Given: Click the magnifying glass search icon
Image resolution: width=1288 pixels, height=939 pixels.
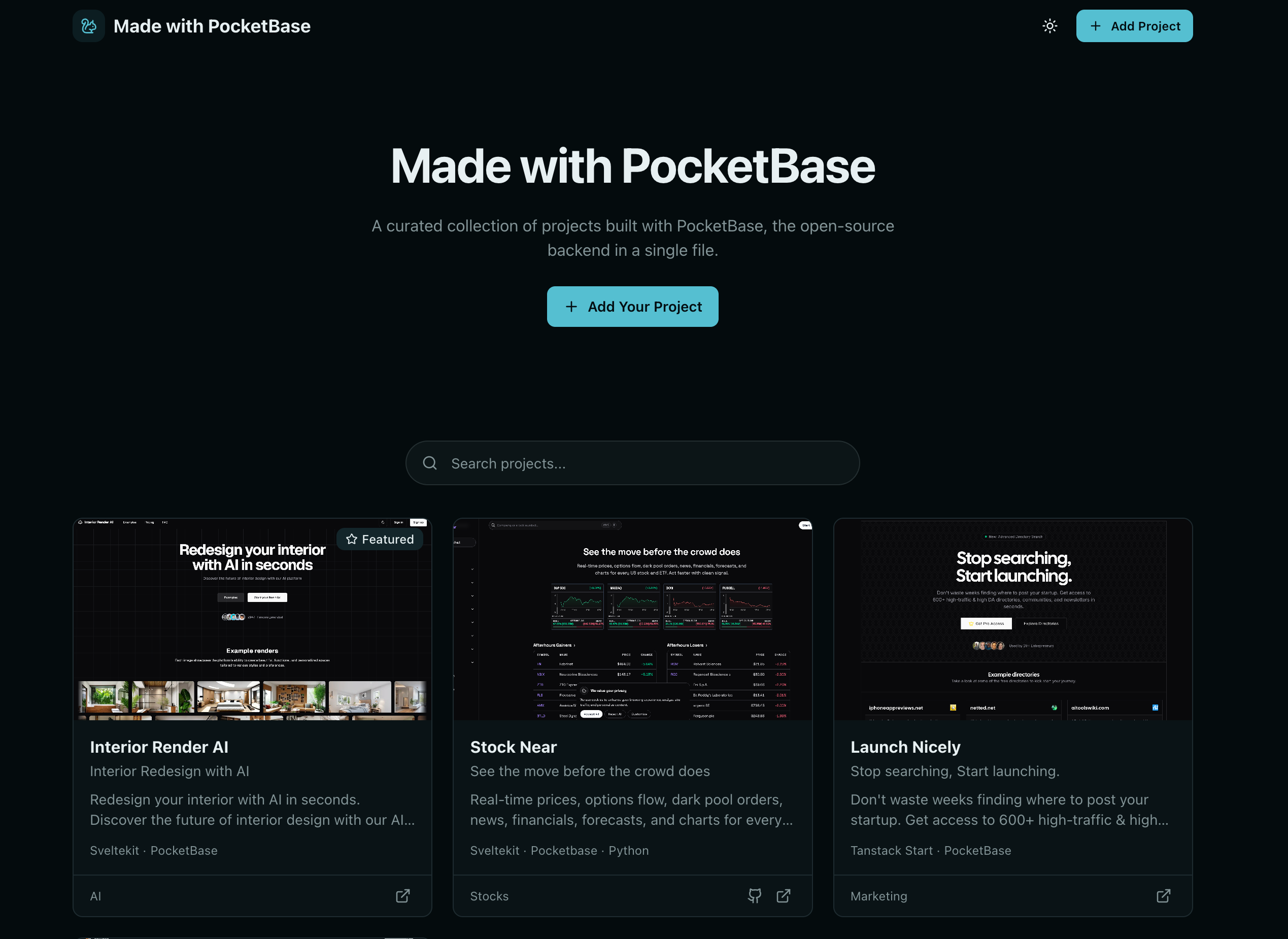Looking at the screenshot, I should pos(429,463).
